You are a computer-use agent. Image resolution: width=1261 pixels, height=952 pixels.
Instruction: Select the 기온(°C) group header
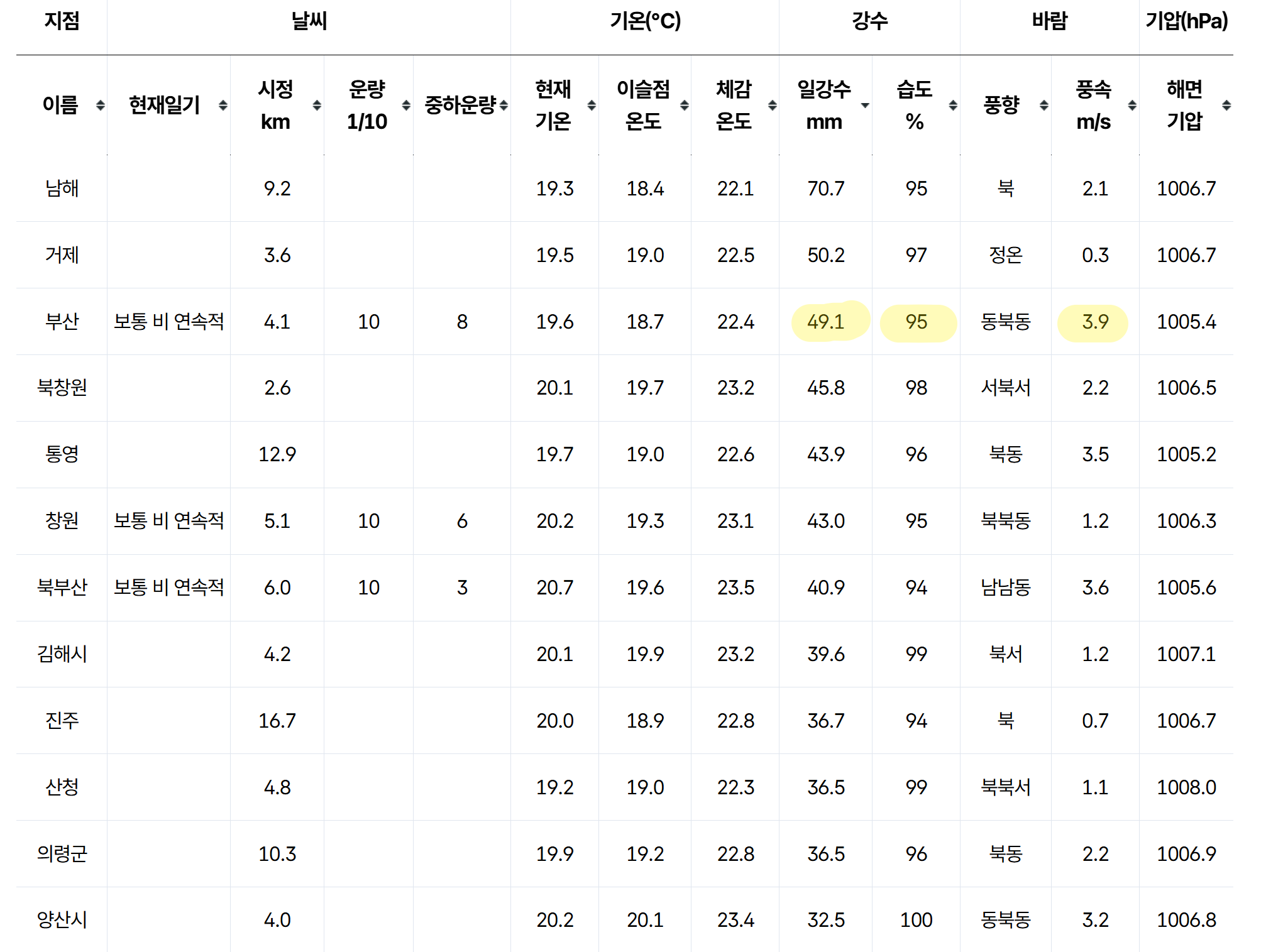pyautogui.click(x=646, y=21)
